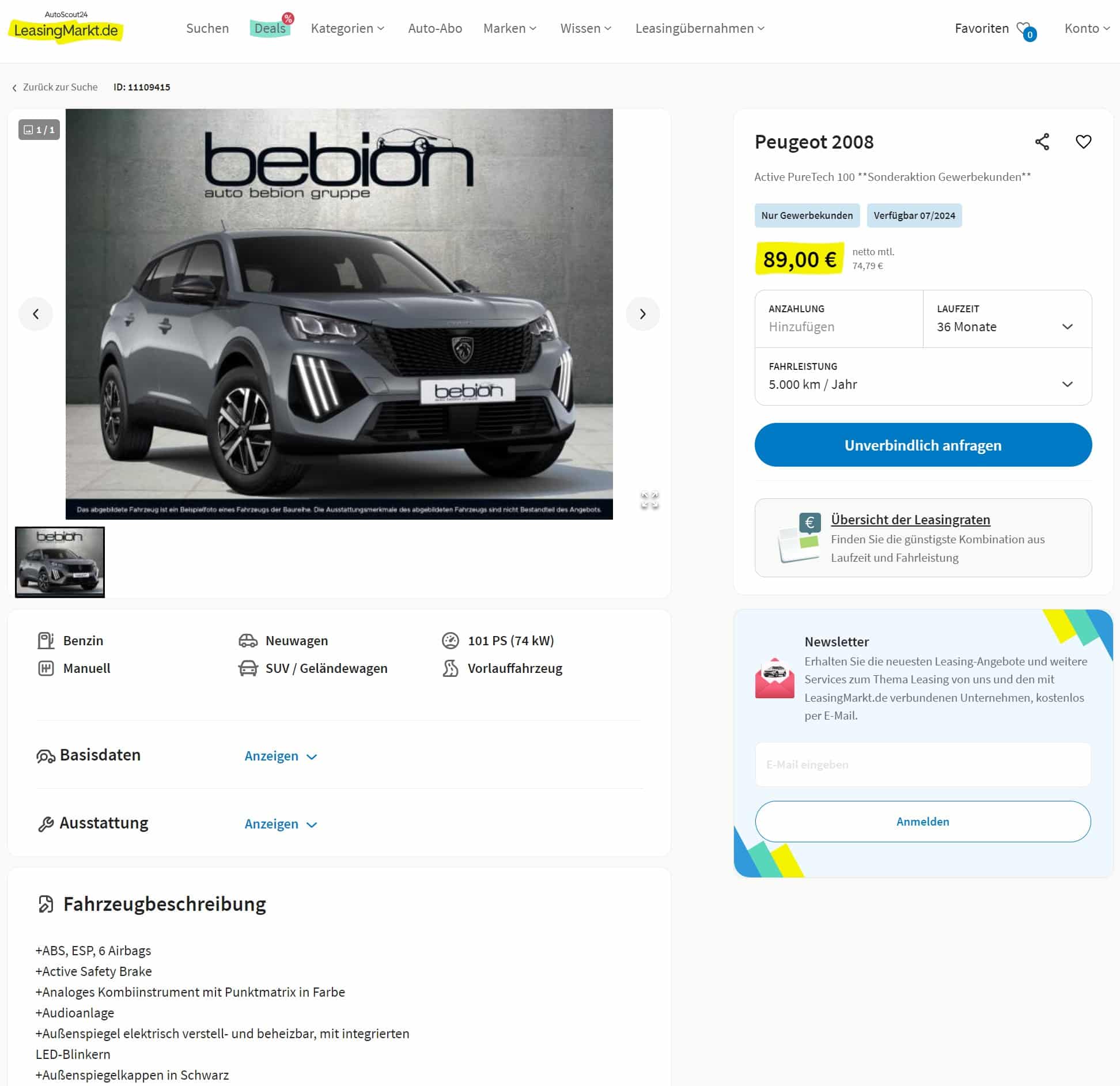
Task: Open the Deals menu item
Action: coord(270,28)
